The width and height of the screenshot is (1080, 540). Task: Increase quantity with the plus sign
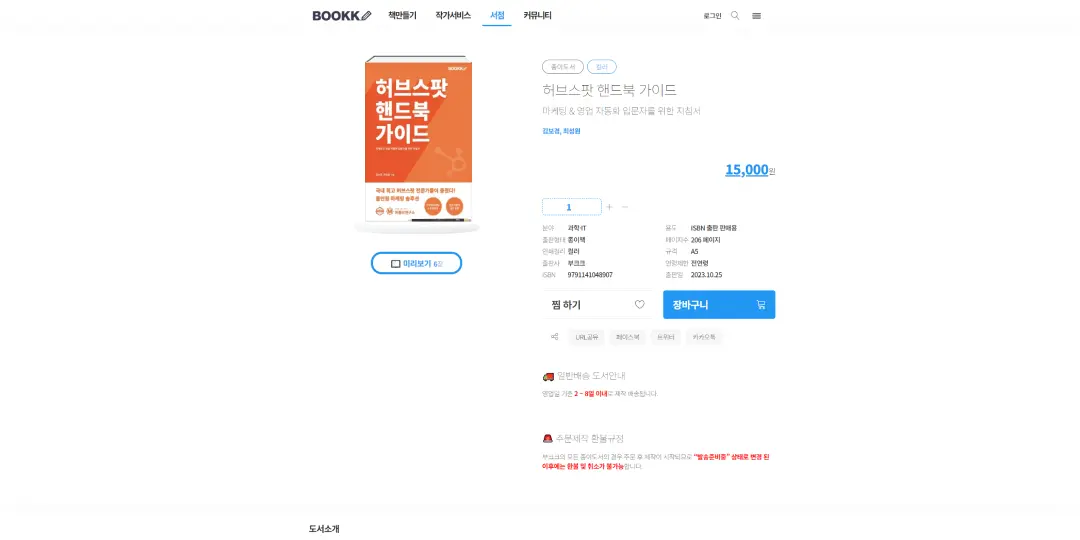(609, 207)
